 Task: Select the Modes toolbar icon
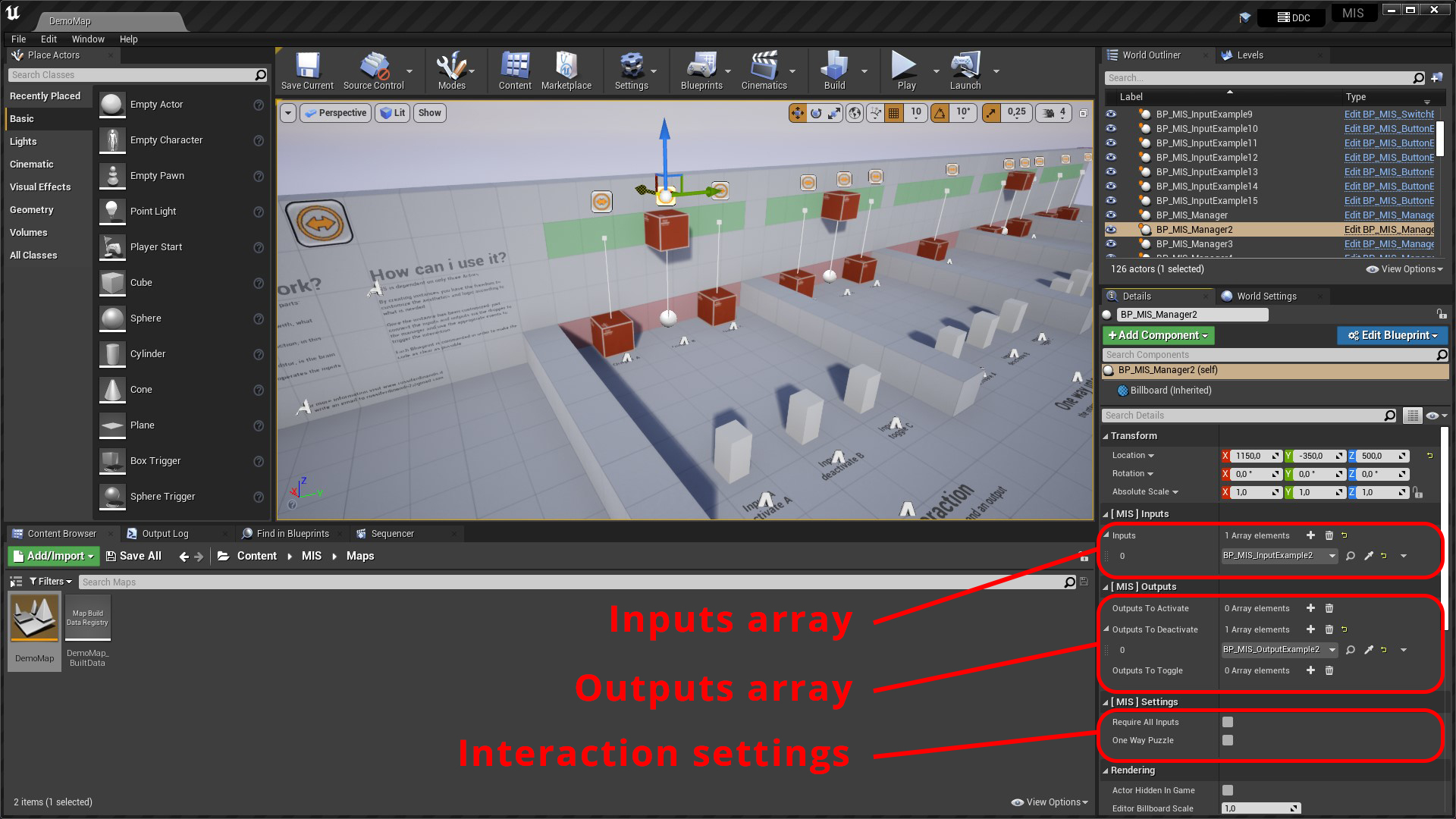pyautogui.click(x=452, y=68)
